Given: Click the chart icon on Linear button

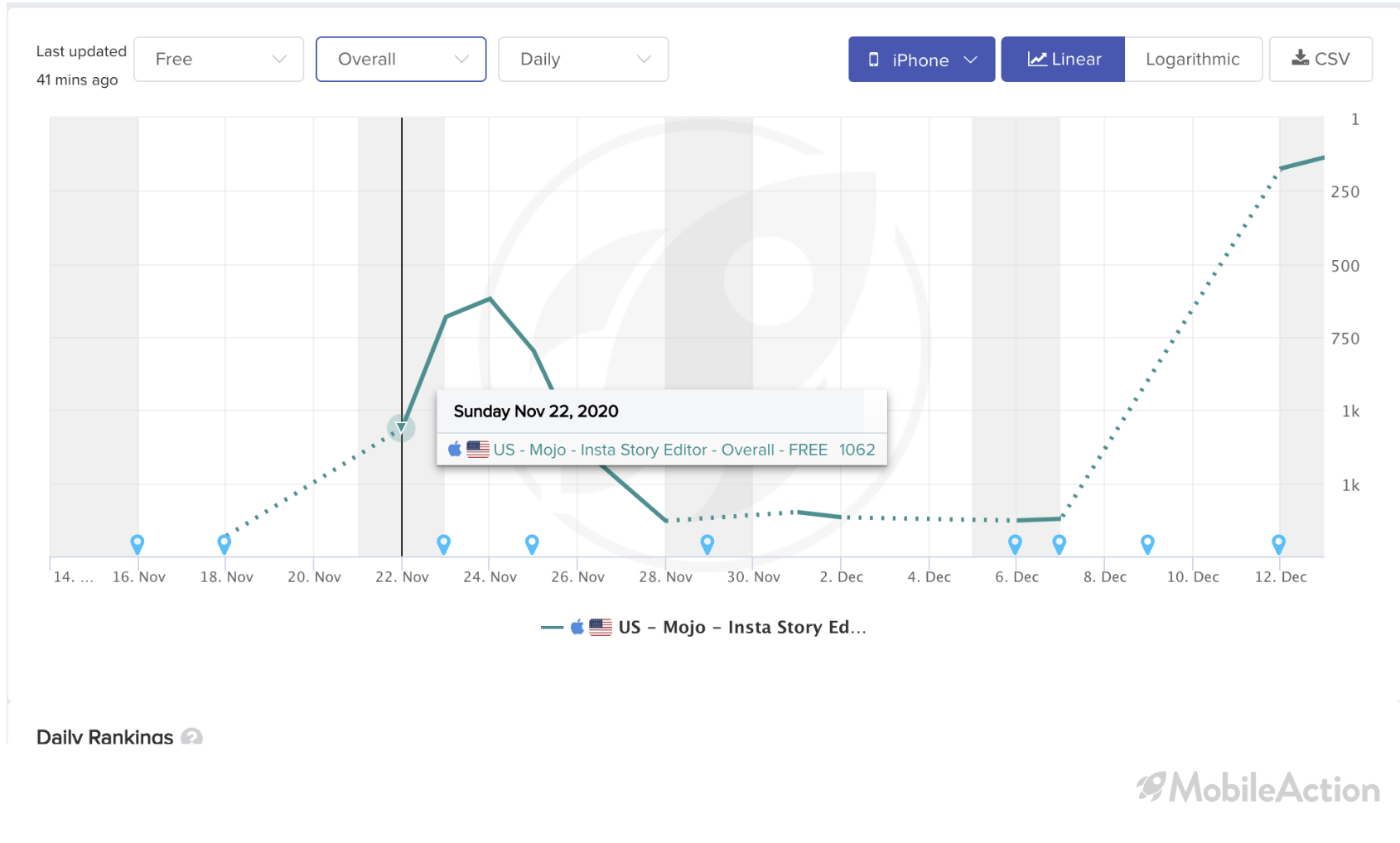Looking at the screenshot, I should [1037, 59].
